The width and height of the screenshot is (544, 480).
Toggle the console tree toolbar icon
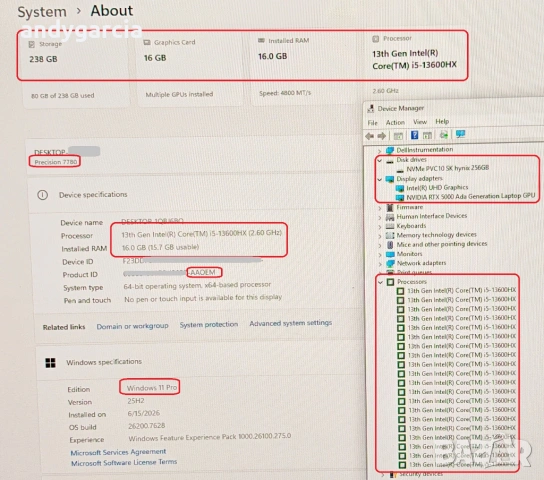click(398, 136)
